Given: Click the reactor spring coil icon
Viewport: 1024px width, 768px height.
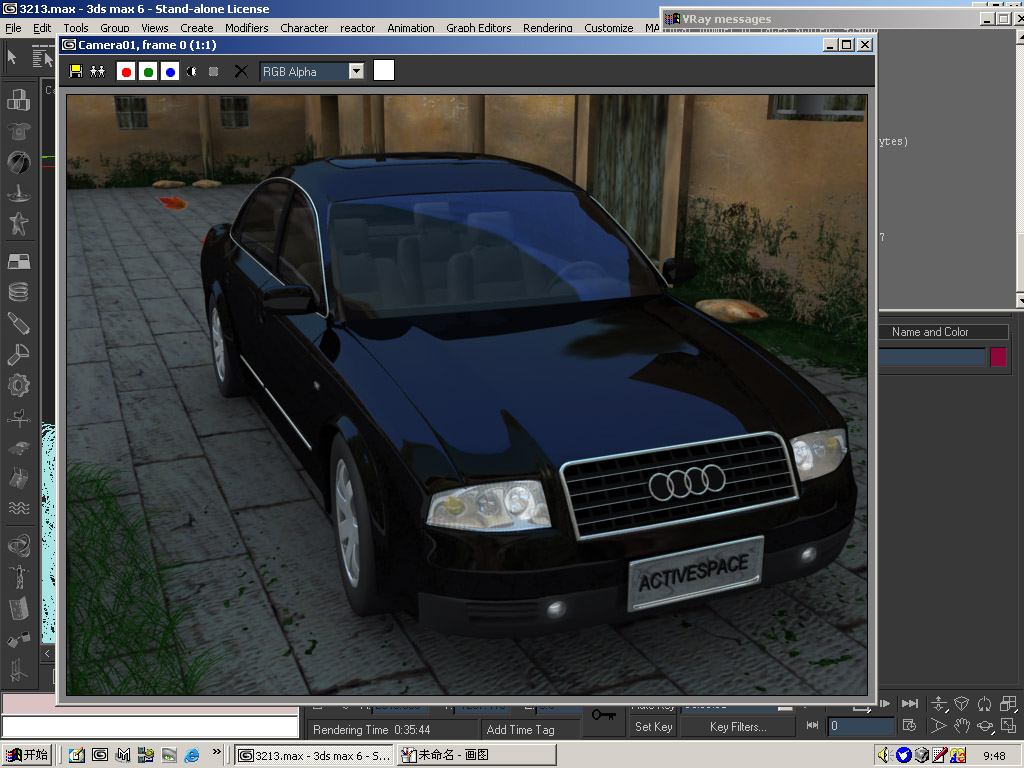Looking at the screenshot, I should [18, 292].
